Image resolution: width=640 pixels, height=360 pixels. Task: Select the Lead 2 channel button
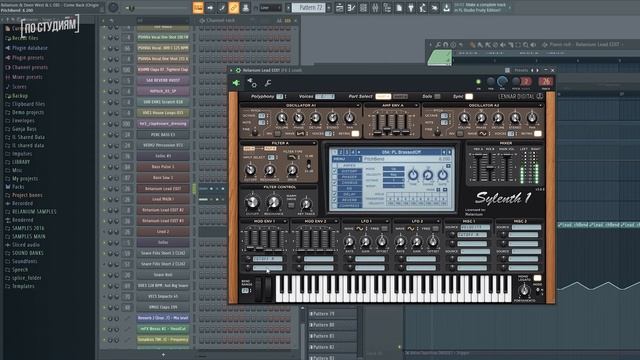163,231
